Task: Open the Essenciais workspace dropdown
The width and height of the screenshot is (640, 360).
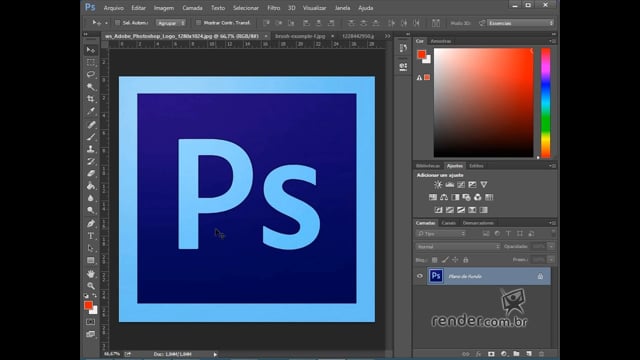Action: 521,23
